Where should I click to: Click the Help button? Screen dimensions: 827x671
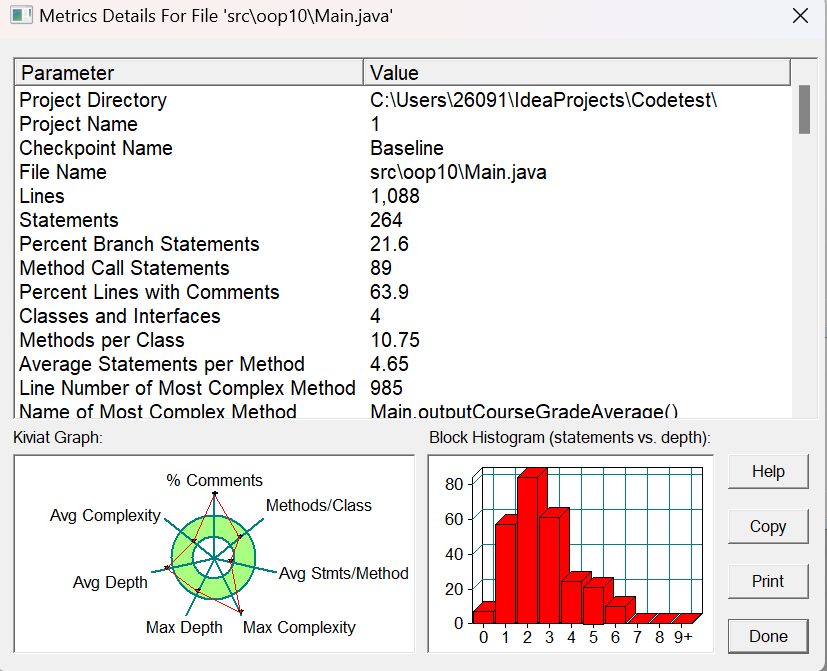[768, 472]
